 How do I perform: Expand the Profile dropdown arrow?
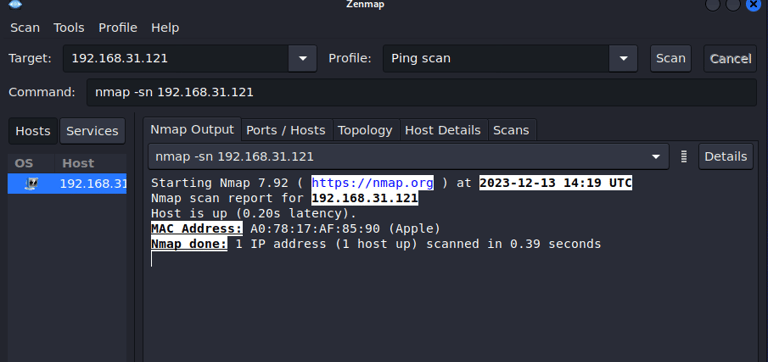tap(623, 59)
